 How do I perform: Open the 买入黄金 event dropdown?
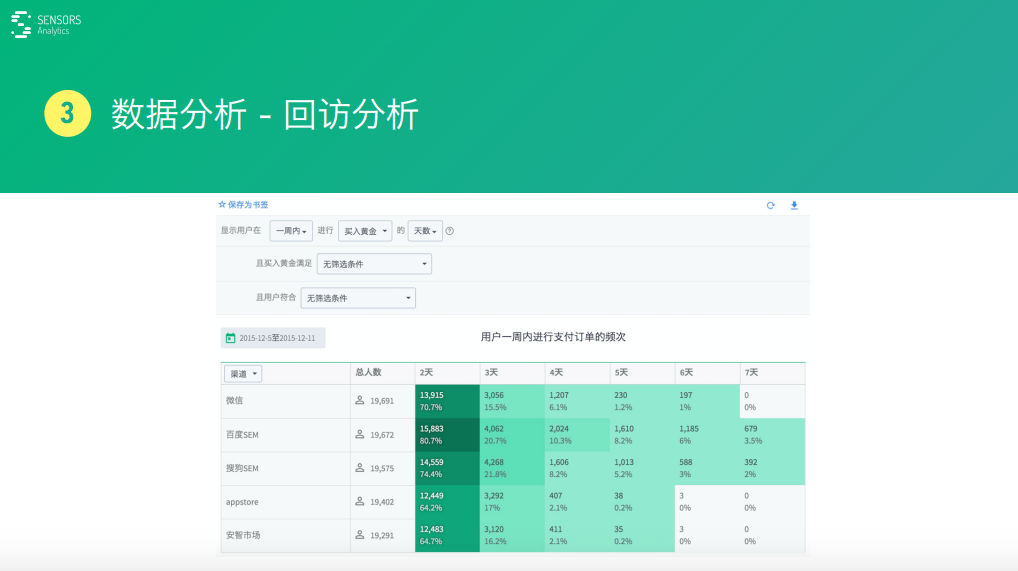point(364,231)
